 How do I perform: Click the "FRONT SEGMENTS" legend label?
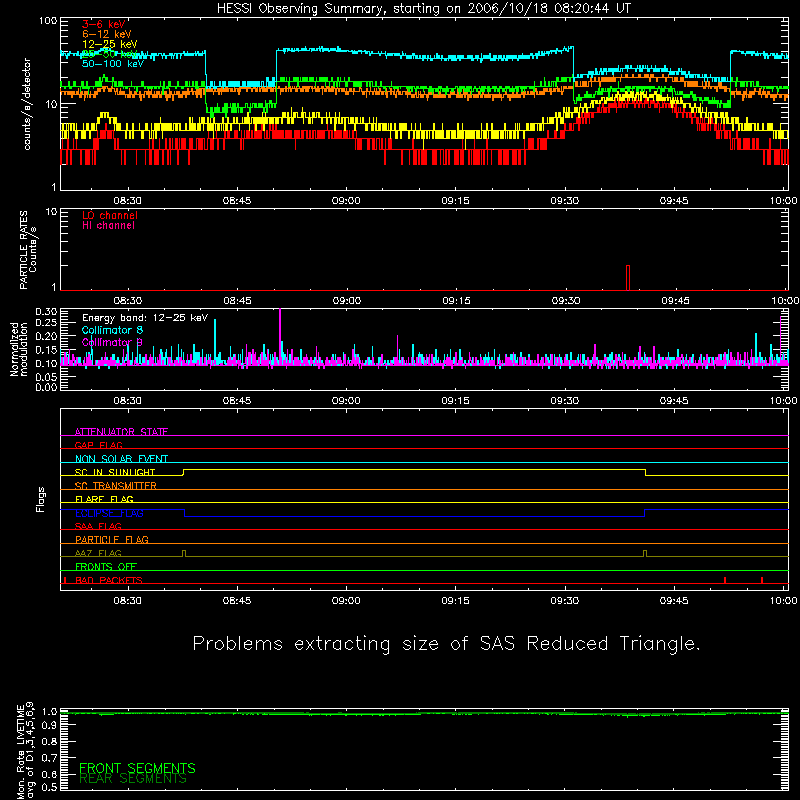(137, 768)
